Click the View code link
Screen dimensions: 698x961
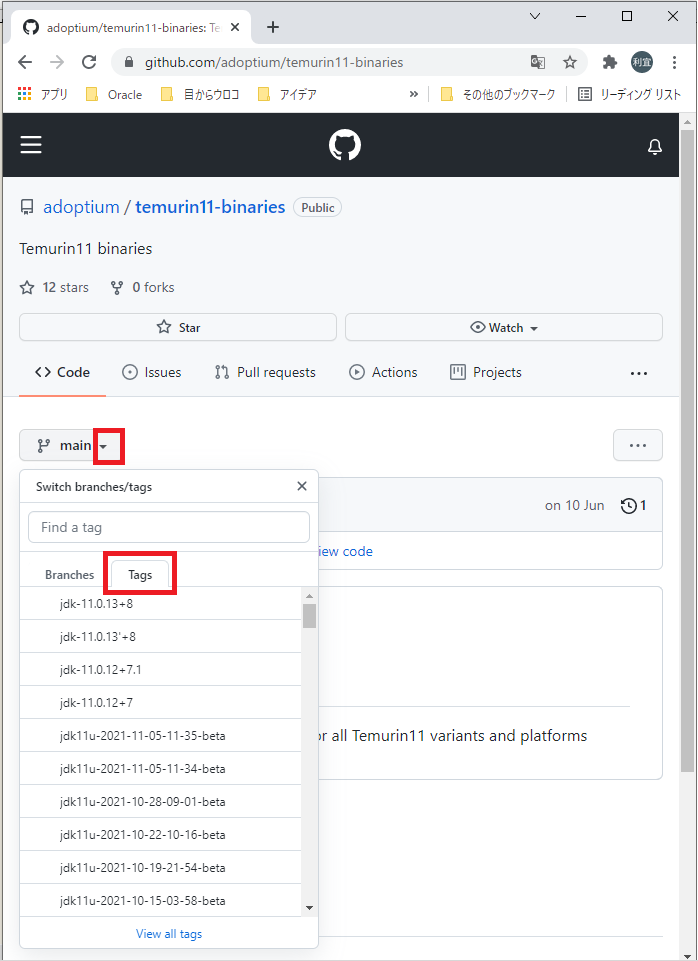click(344, 552)
